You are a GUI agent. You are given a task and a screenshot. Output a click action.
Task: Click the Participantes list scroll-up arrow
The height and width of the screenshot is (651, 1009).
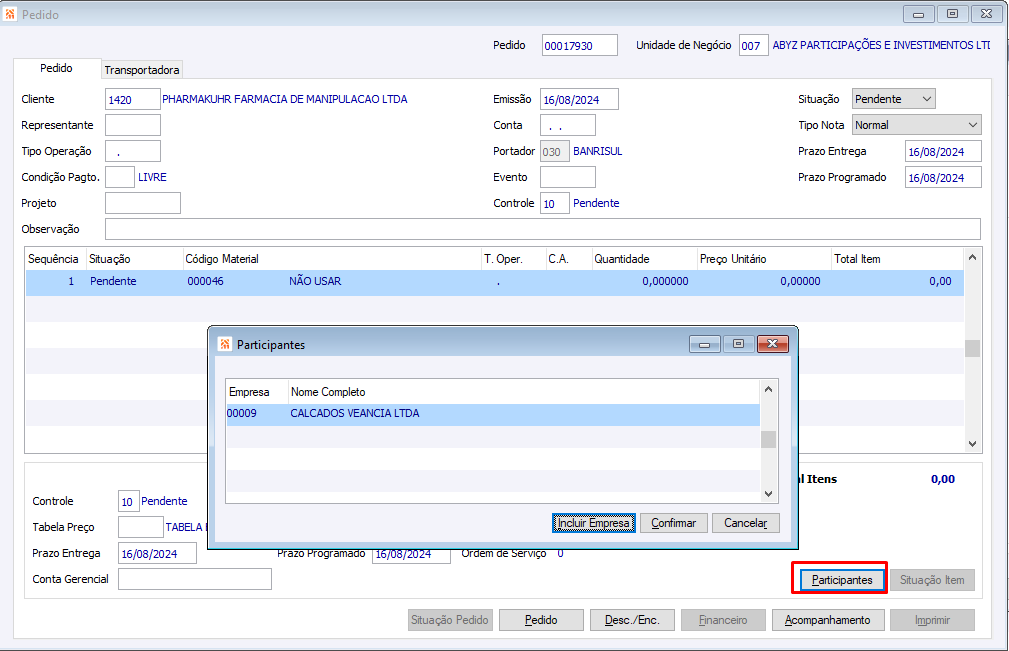[x=768, y=389]
